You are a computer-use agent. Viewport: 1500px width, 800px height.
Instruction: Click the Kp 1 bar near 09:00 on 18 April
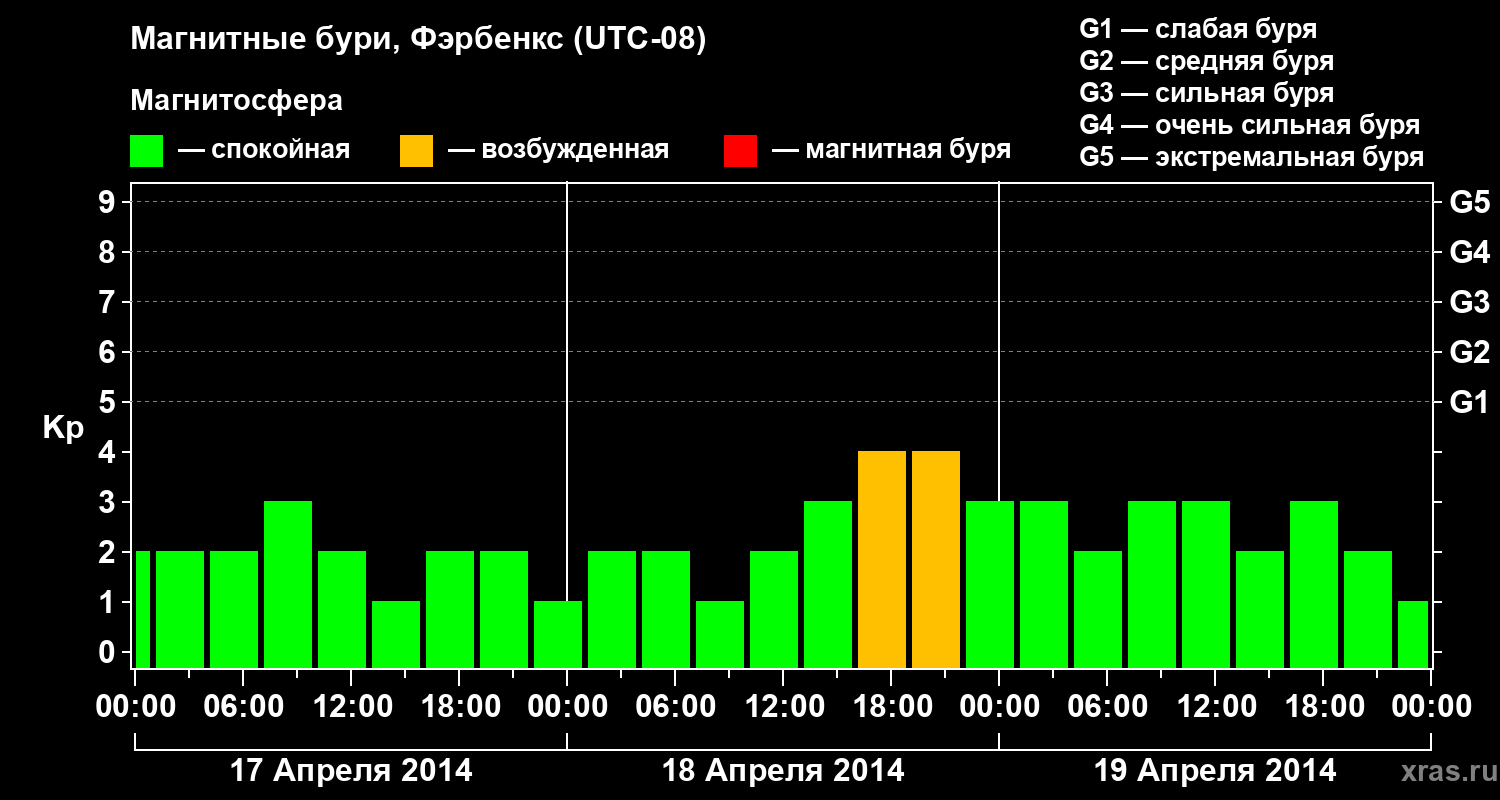(720, 634)
